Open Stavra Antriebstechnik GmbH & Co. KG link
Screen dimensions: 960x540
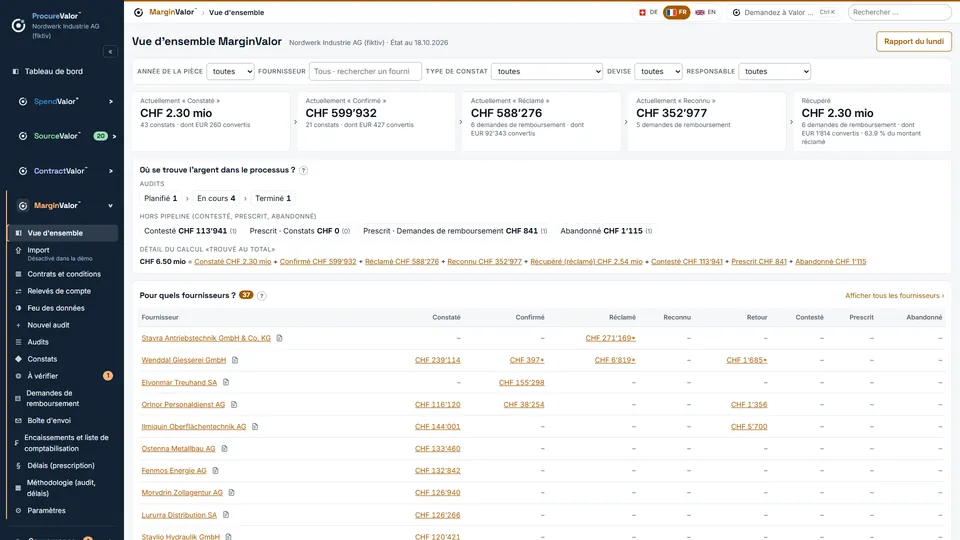206,338
